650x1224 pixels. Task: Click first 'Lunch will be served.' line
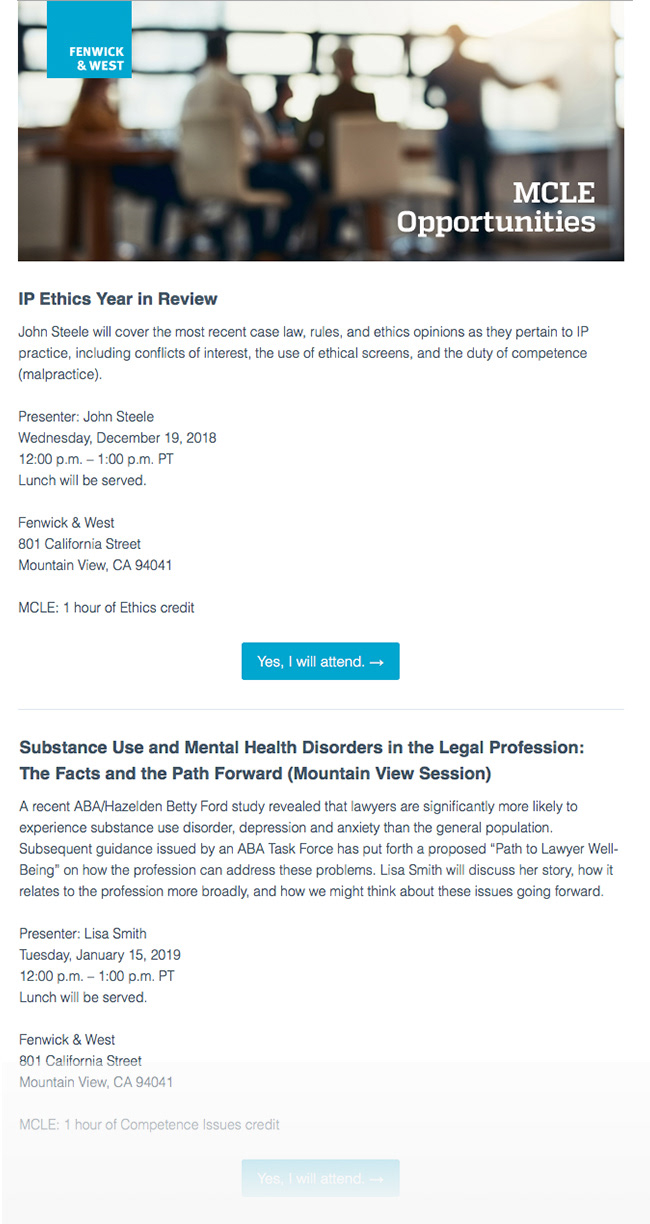click(x=83, y=480)
